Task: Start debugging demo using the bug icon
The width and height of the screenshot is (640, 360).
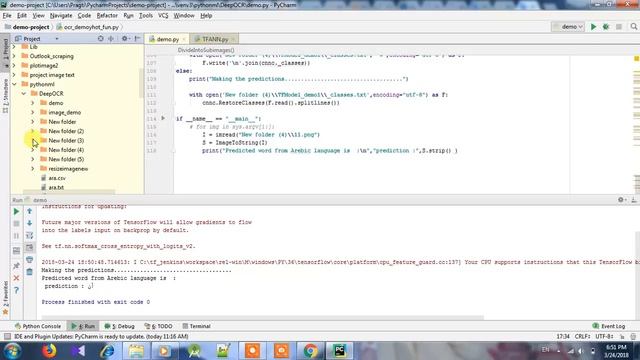Action: click(x=606, y=27)
